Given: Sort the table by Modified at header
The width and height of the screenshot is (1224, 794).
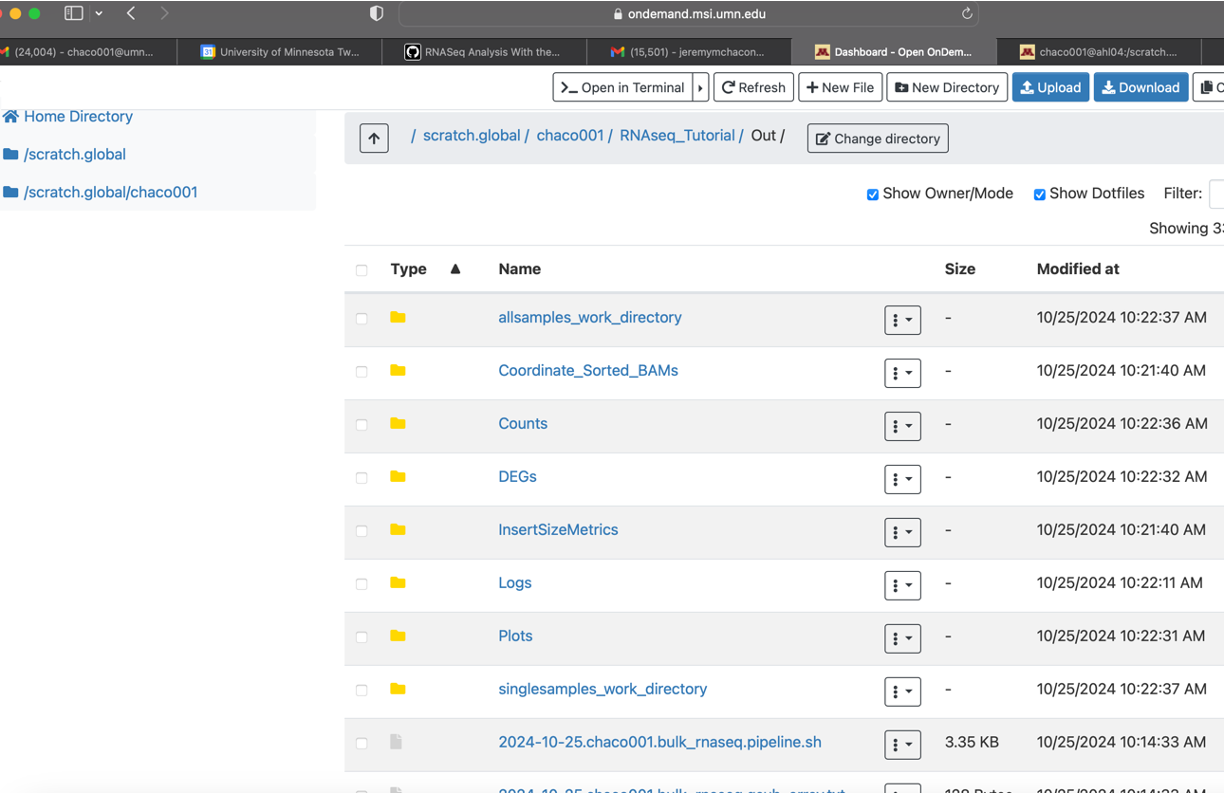Looking at the screenshot, I should click(x=1078, y=269).
